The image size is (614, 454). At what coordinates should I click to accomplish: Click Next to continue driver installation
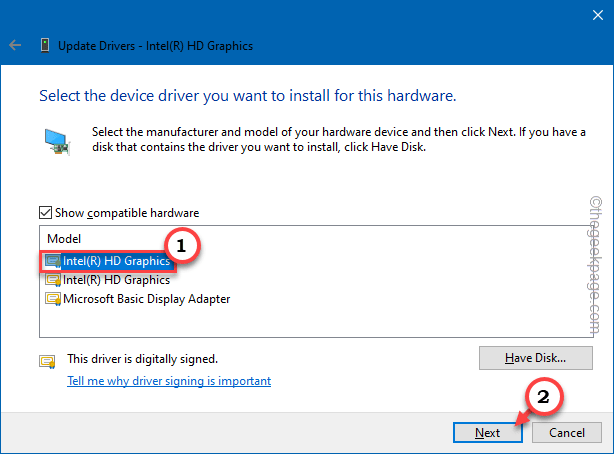click(x=487, y=433)
